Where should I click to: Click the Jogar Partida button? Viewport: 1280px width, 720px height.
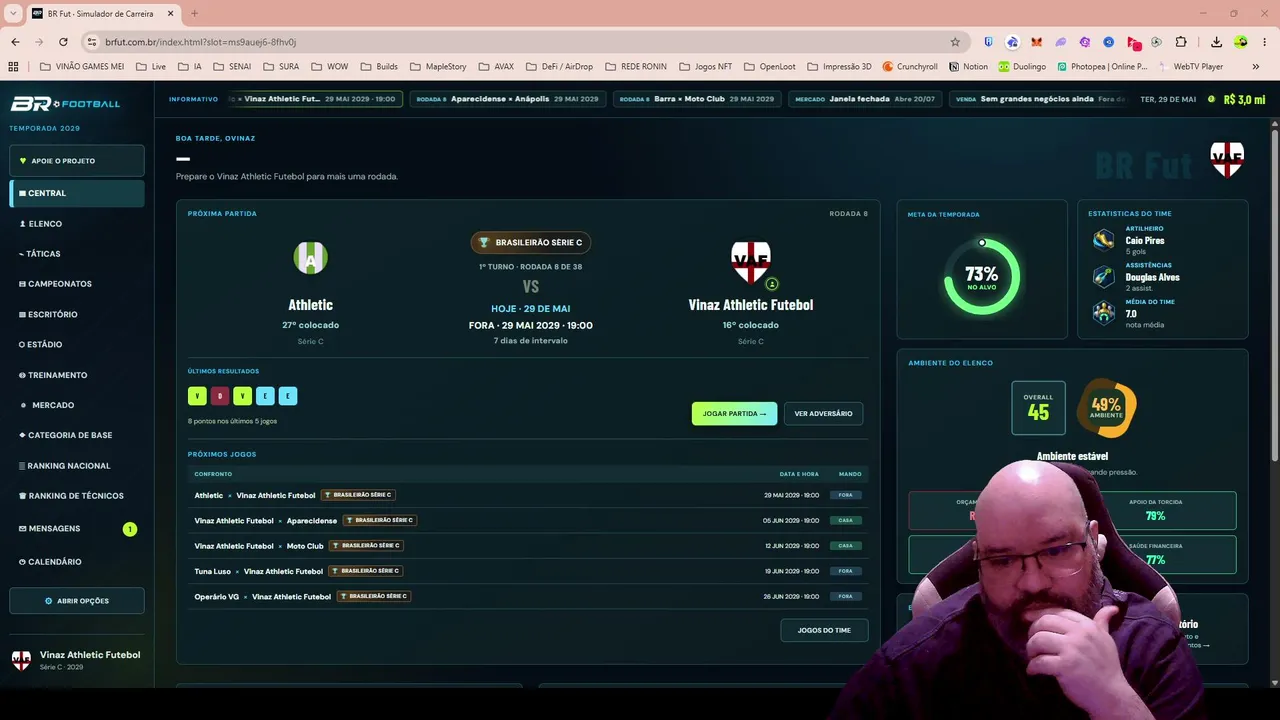734,413
